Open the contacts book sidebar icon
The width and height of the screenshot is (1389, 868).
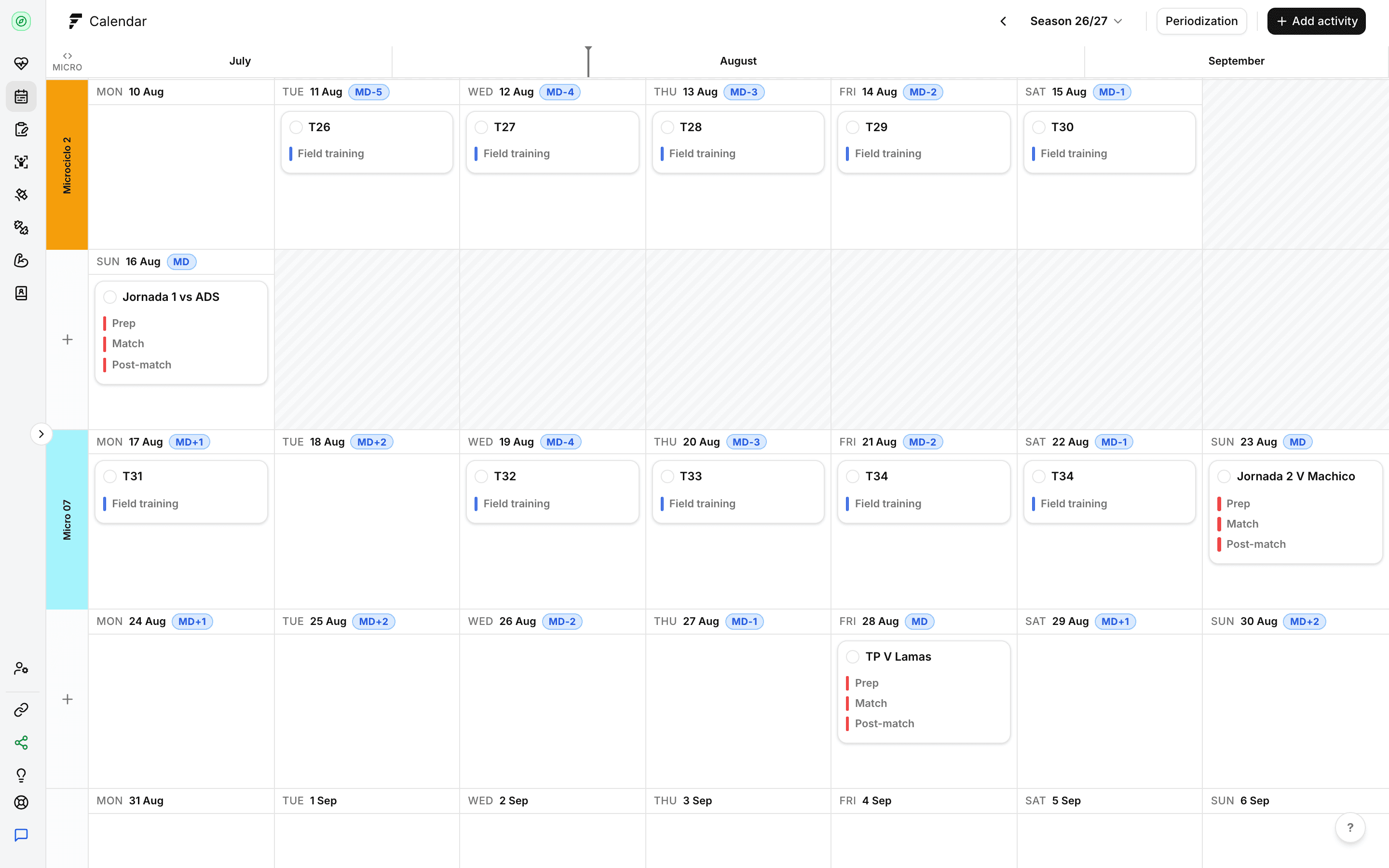click(x=21, y=293)
